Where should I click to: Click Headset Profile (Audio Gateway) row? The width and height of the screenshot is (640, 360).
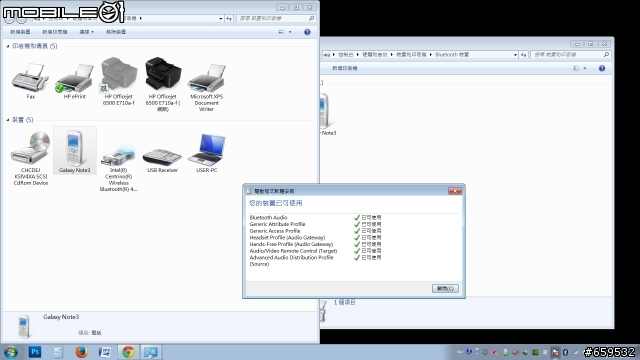click(316, 238)
